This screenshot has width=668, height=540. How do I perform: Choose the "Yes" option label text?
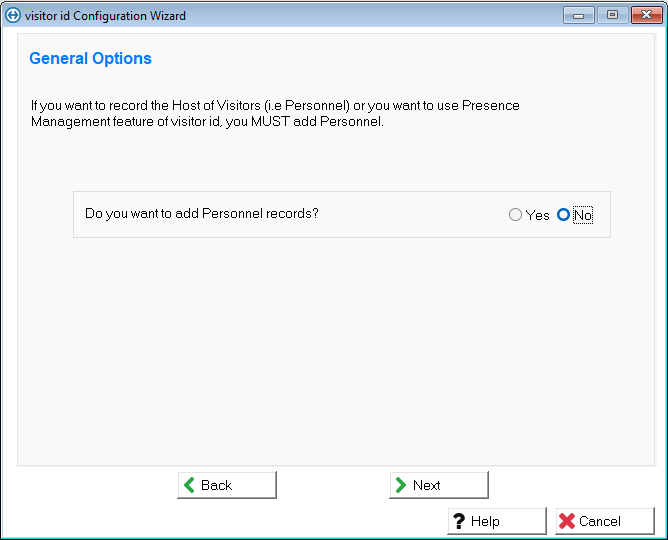pos(538,215)
